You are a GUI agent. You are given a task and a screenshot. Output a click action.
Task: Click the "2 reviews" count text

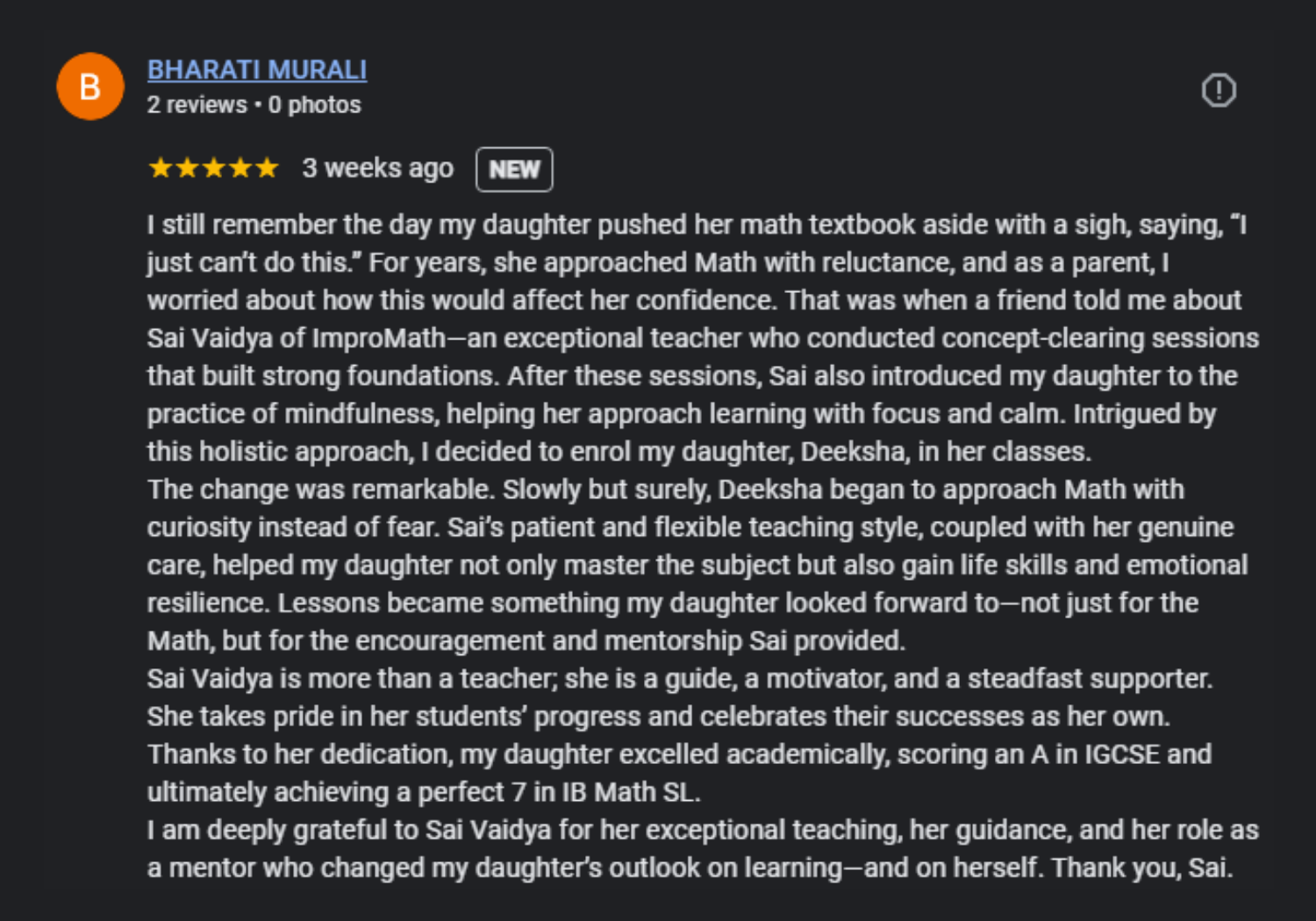coord(197,105)
